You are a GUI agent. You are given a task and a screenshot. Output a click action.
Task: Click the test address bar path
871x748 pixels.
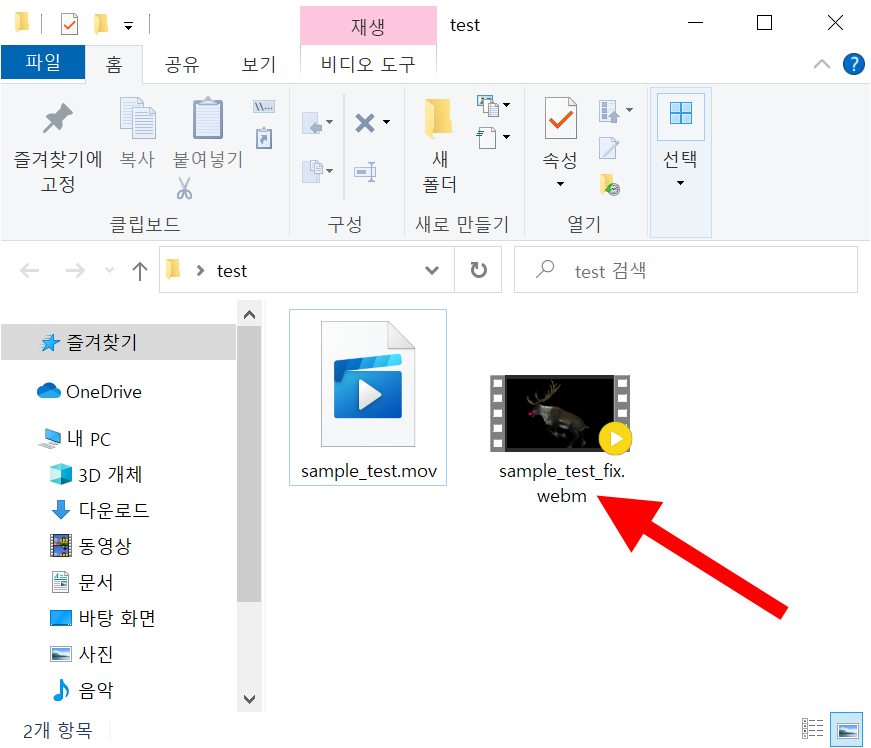pyautogui.click(x=232, y=271)
